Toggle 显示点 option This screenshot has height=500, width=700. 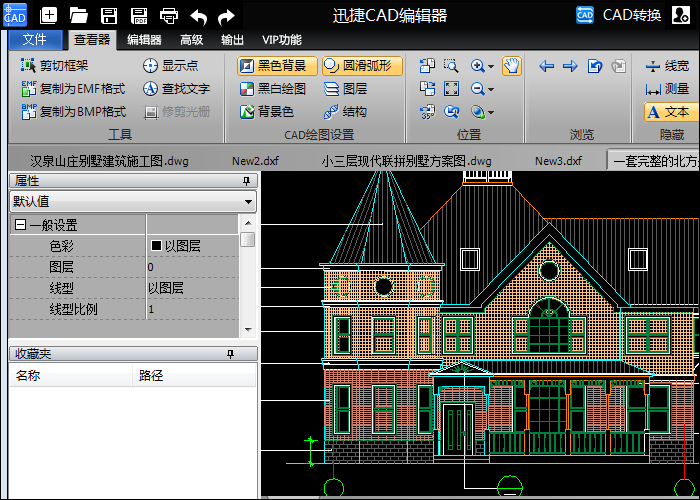click(x=171, y=66)
